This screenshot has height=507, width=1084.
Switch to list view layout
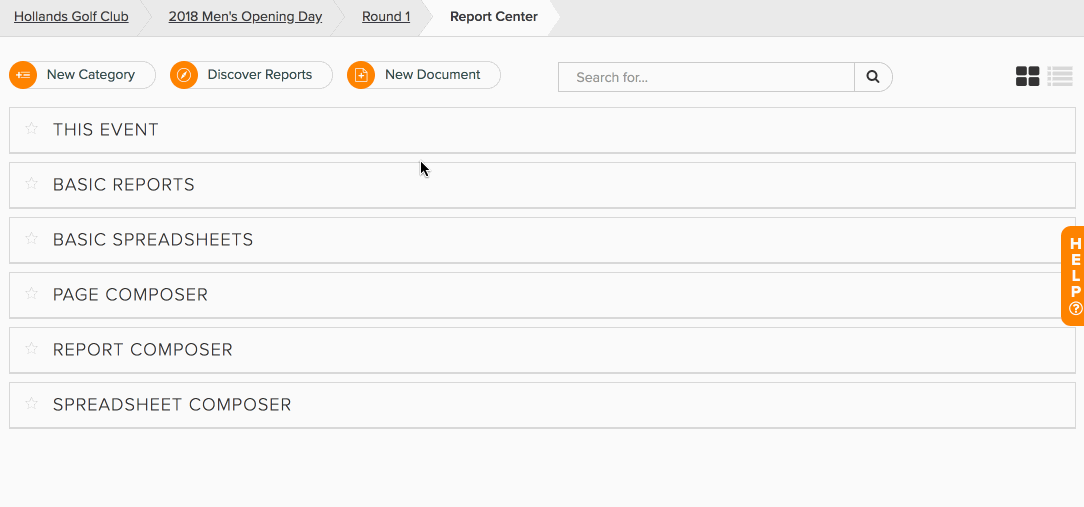tap(1059, 76)
